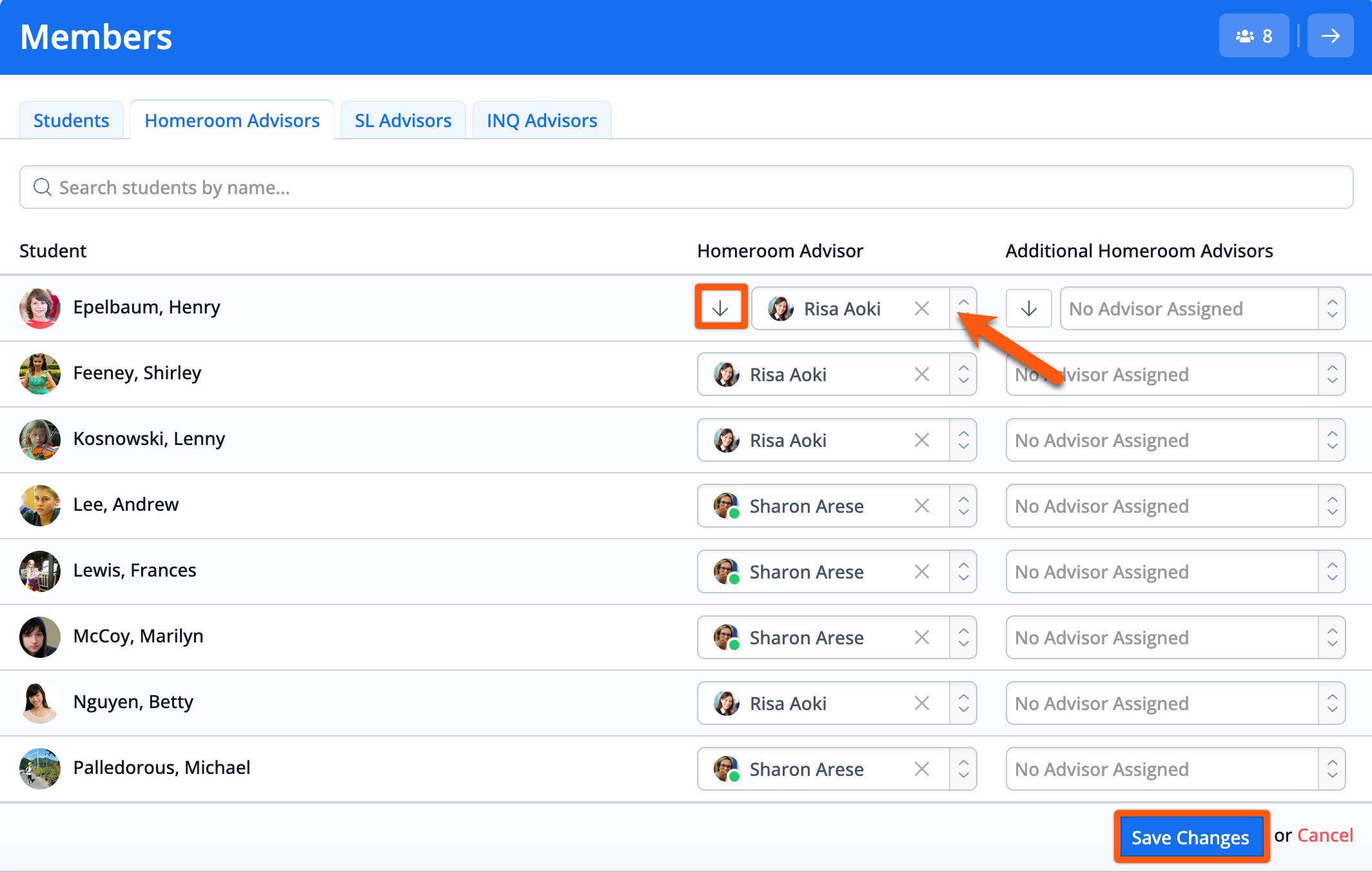
Task: Clear the homeroom advisor for Nguyen, Betty
Action: (921, 703)
